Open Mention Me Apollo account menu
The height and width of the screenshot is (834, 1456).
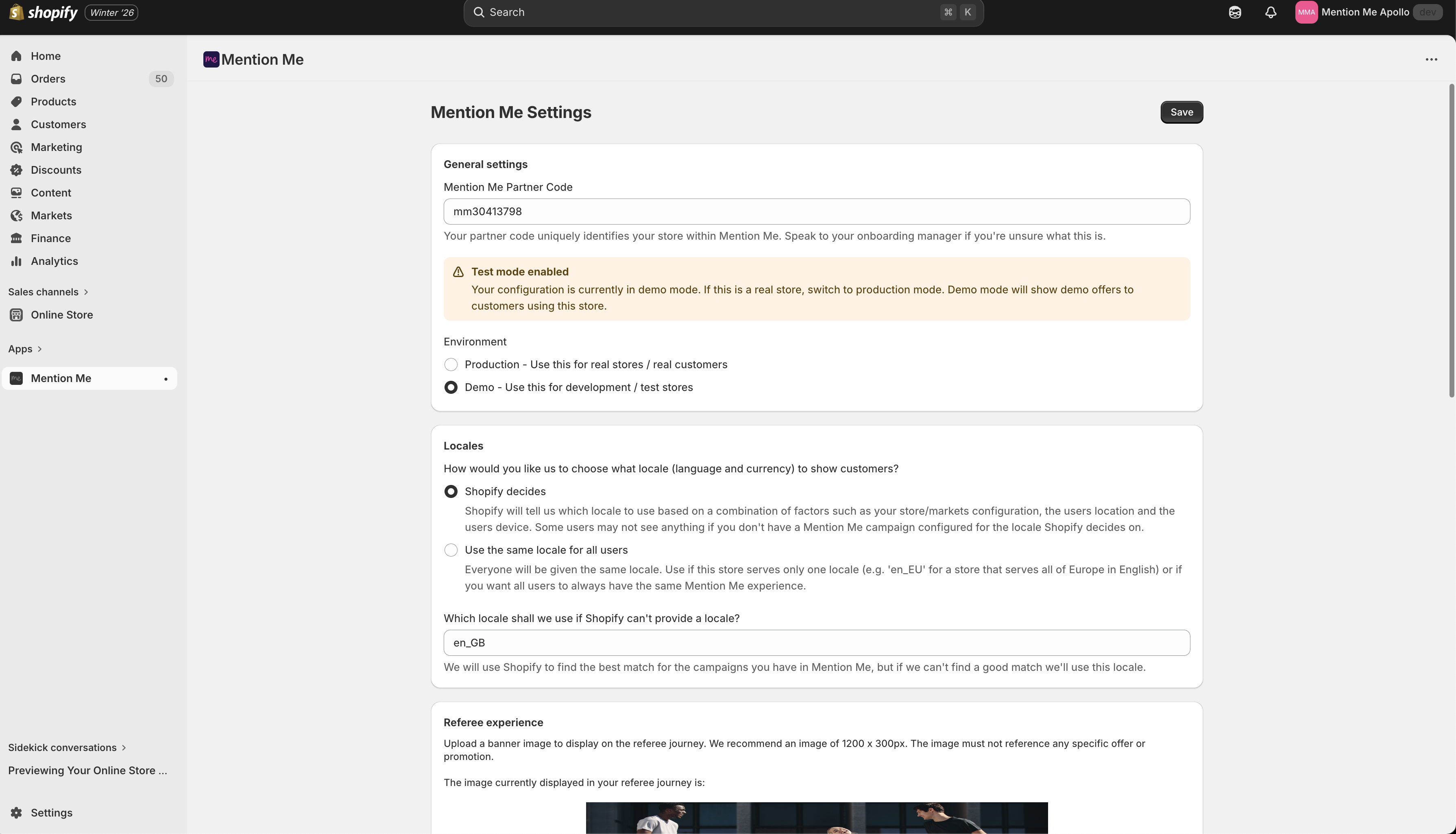[1365, 12]
